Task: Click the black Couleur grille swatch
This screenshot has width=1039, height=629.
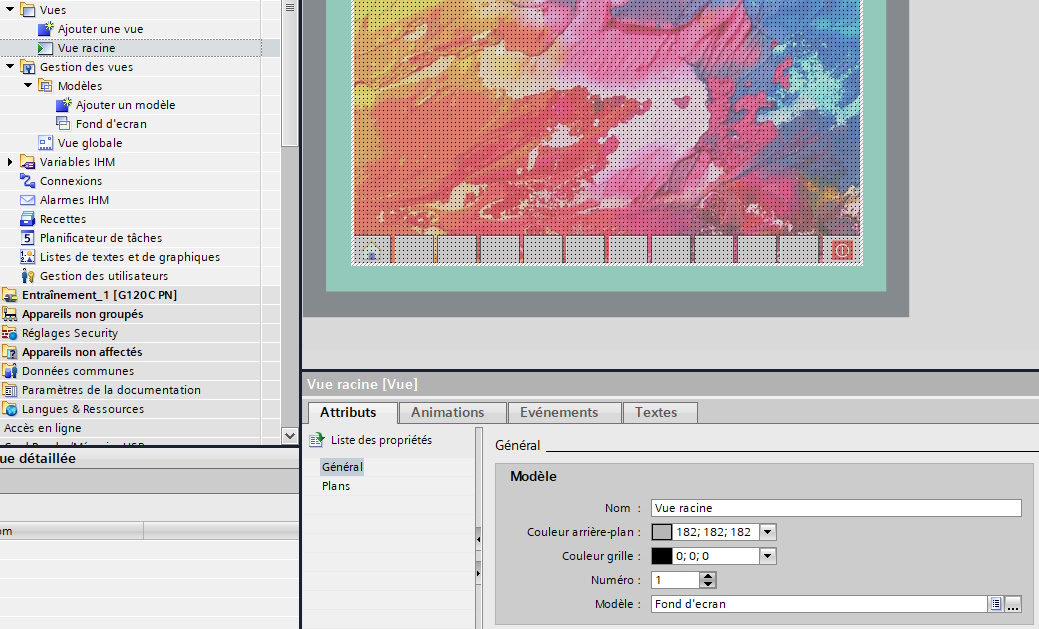Action: [x=662, y=556]
